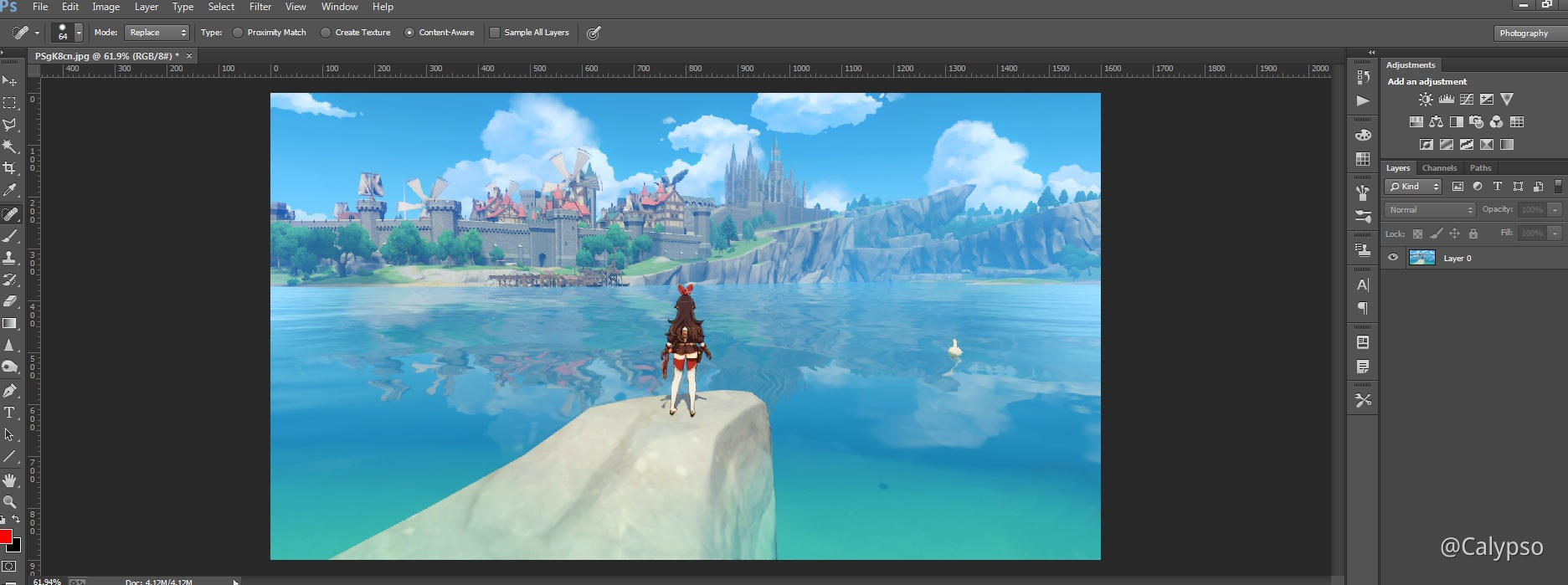Add a Curves adjustment
Image resolution: width=1568 pixels, height=585 pixels.
coord(1466,99)
